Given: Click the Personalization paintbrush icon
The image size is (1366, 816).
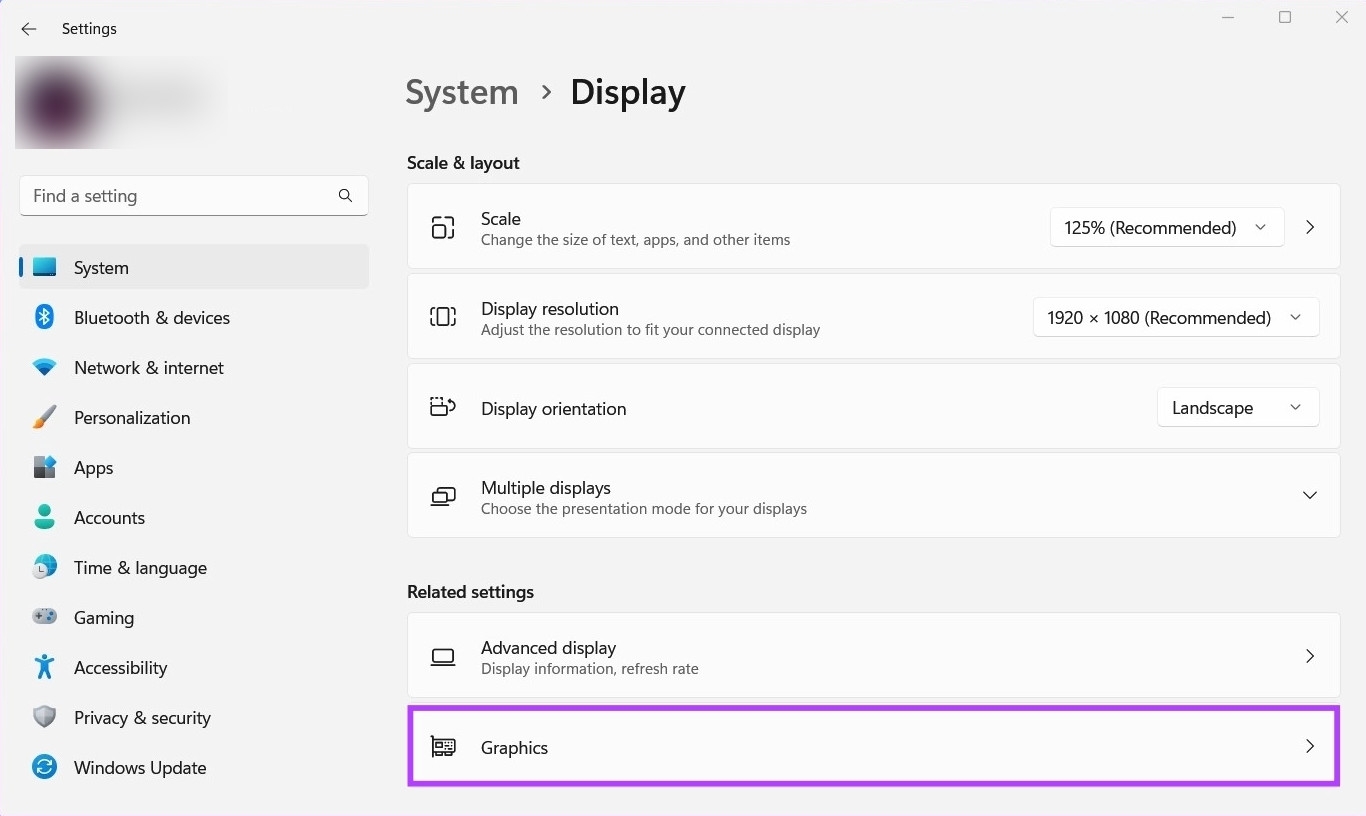Looking at the screenshot, I should click(x=44, y=418).
